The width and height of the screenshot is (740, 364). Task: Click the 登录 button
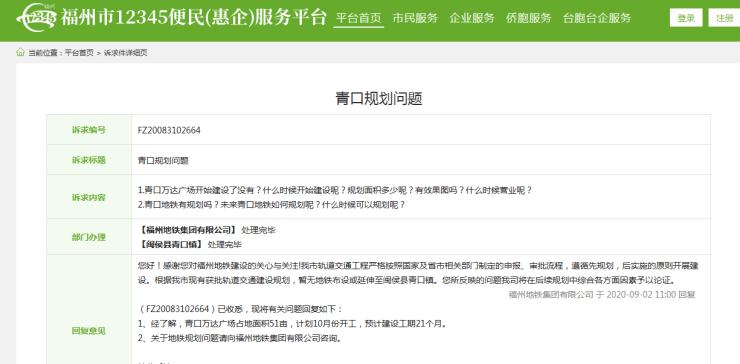pyautogui.click(x=686, y=18)
